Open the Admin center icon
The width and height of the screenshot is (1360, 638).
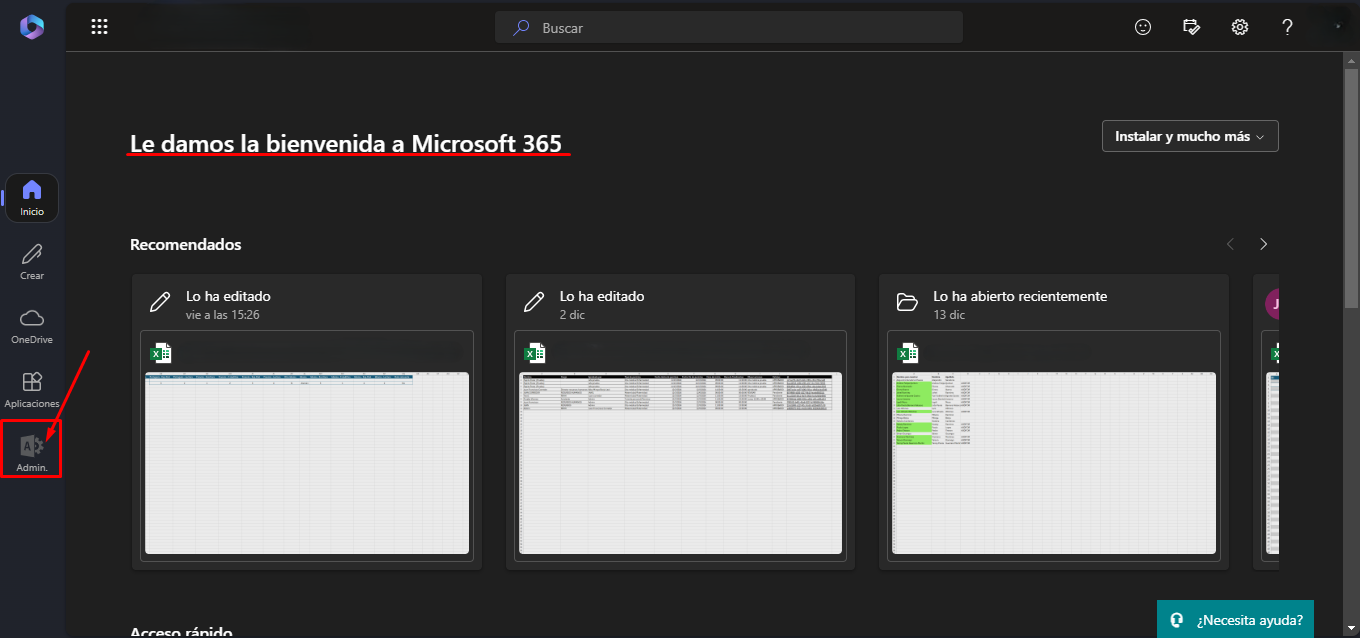32,453
